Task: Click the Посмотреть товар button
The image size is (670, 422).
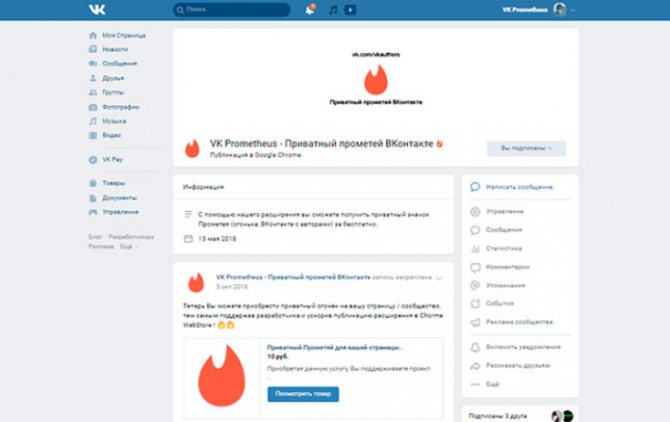Action: pos(303,394)
